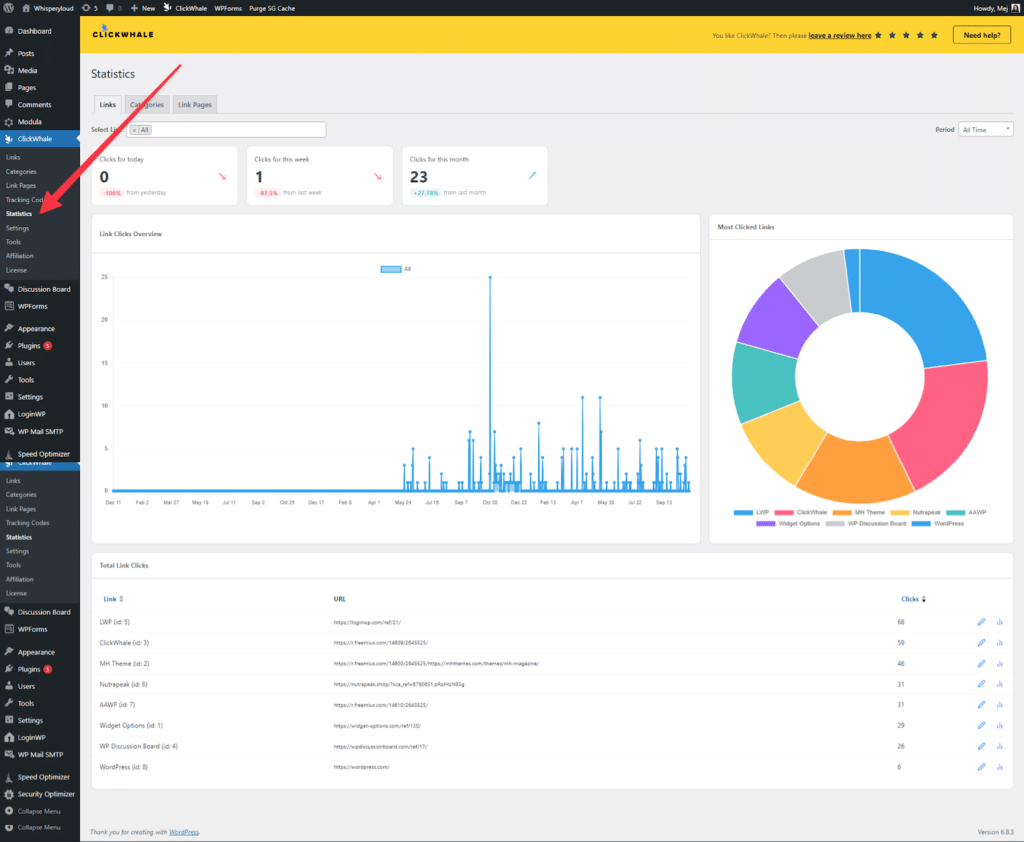This screenshot has height=842, width=1024.
Task: Click Purge SG Cache in admin bar
Action: 272,8
